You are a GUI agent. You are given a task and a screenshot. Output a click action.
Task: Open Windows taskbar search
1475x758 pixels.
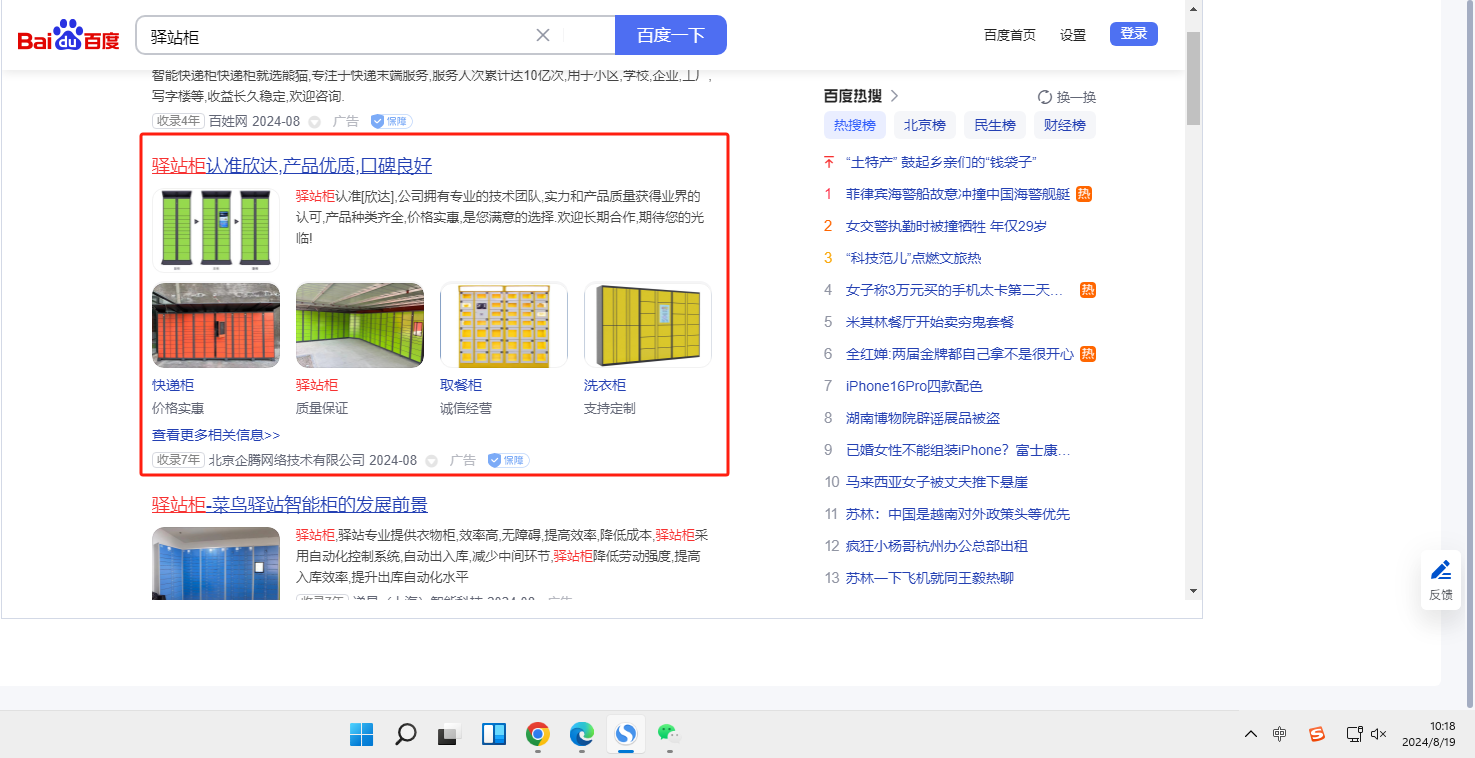coord(405,735)
